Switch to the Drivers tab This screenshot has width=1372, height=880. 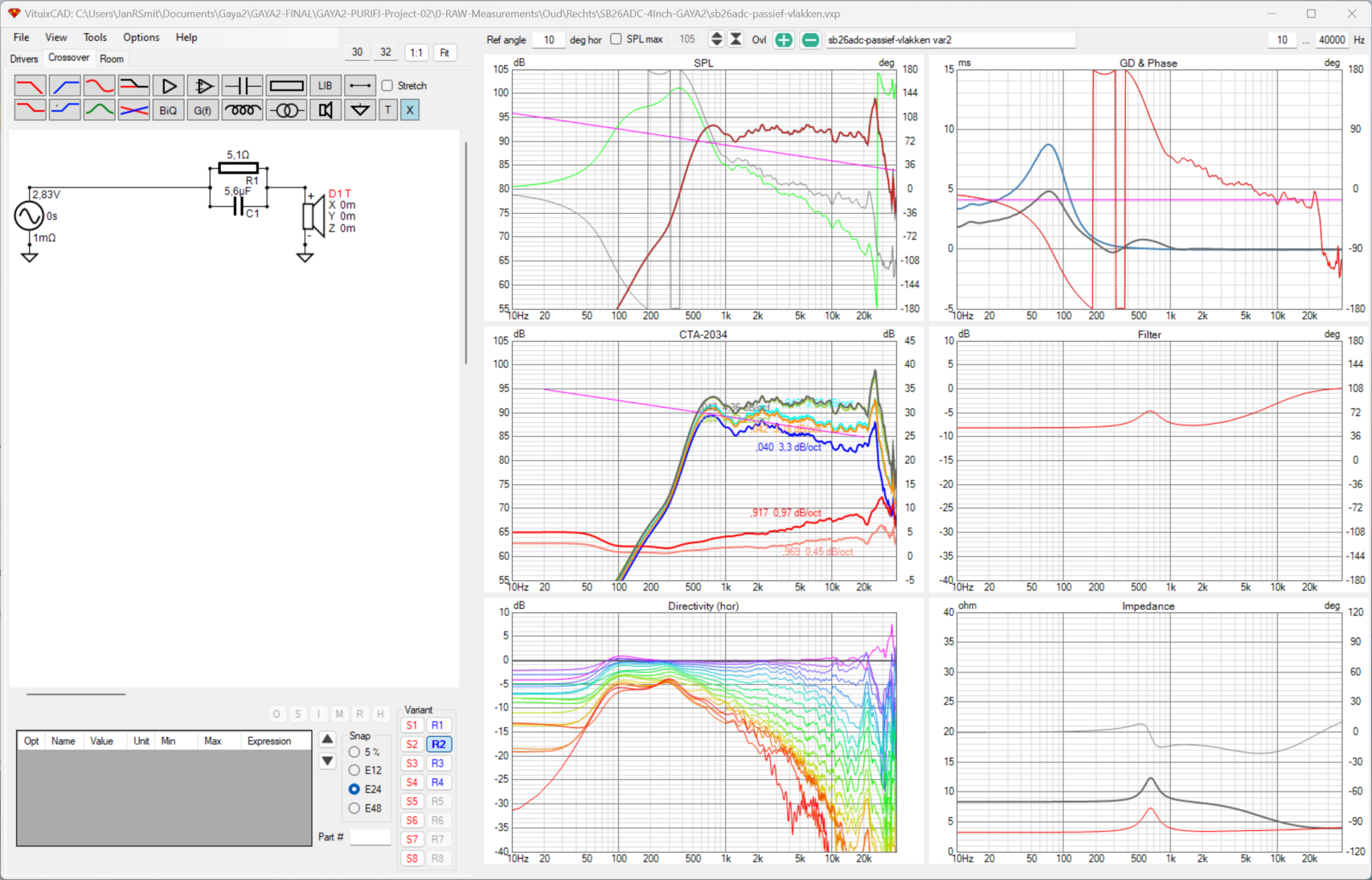pos(24,59)
